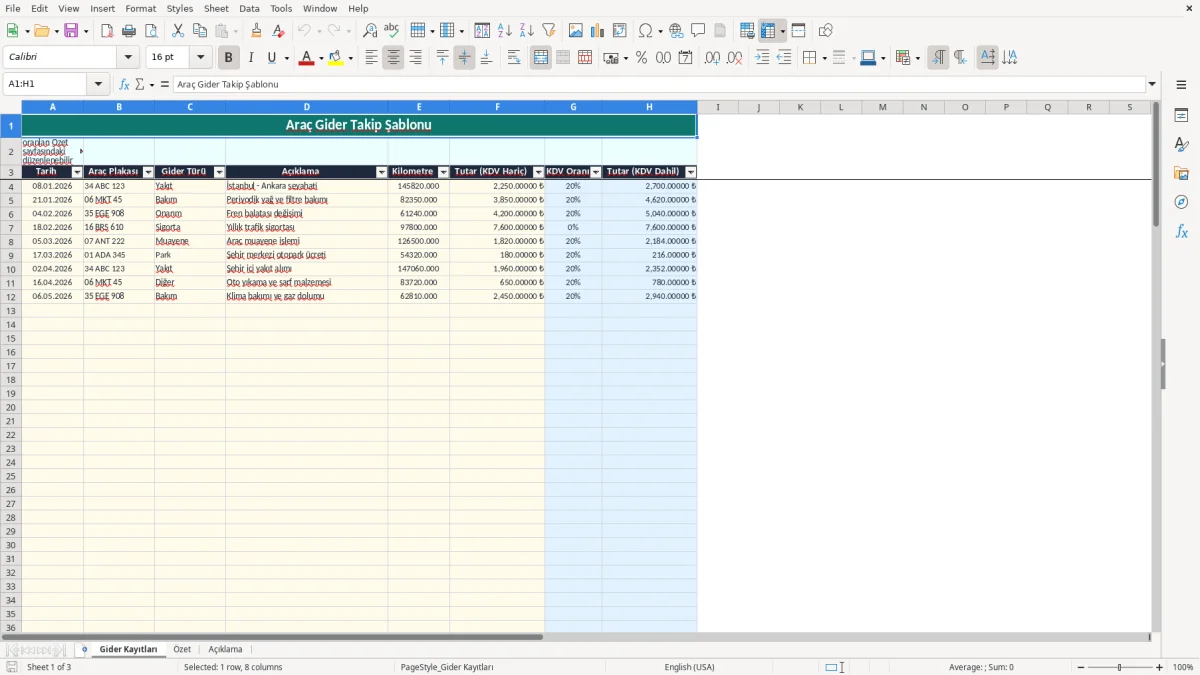Open the Sheet menu
This screenshot has height=675, width=1200.
point(216,8)
